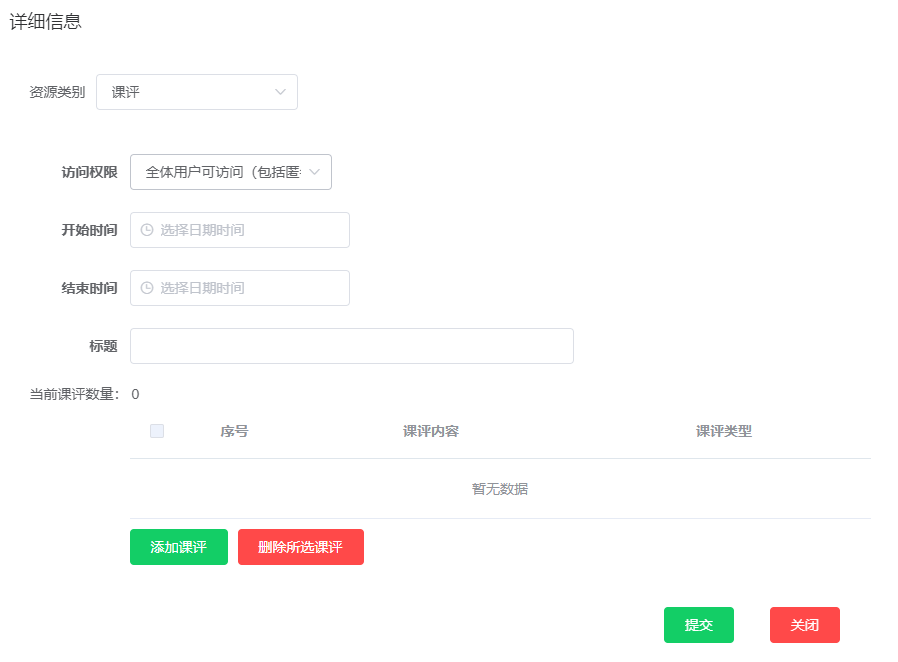The height and width of the screenshot is (662, 898).
Task: Close the dialog with 关闭 button
Action: (x=804, y=624)
